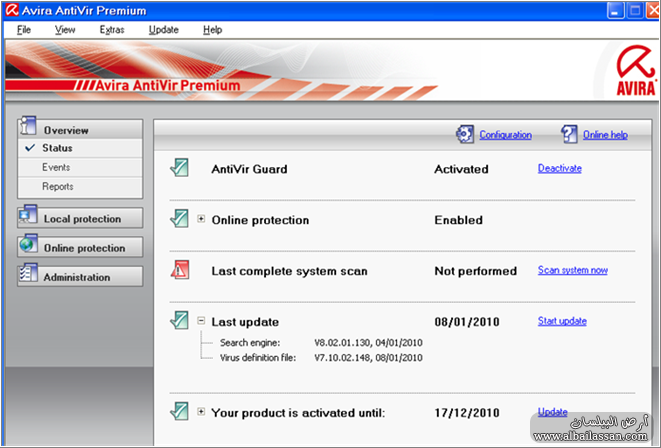Click Online protection green check status icon
This screenshot has width=661, height=448.
[180, 219]
